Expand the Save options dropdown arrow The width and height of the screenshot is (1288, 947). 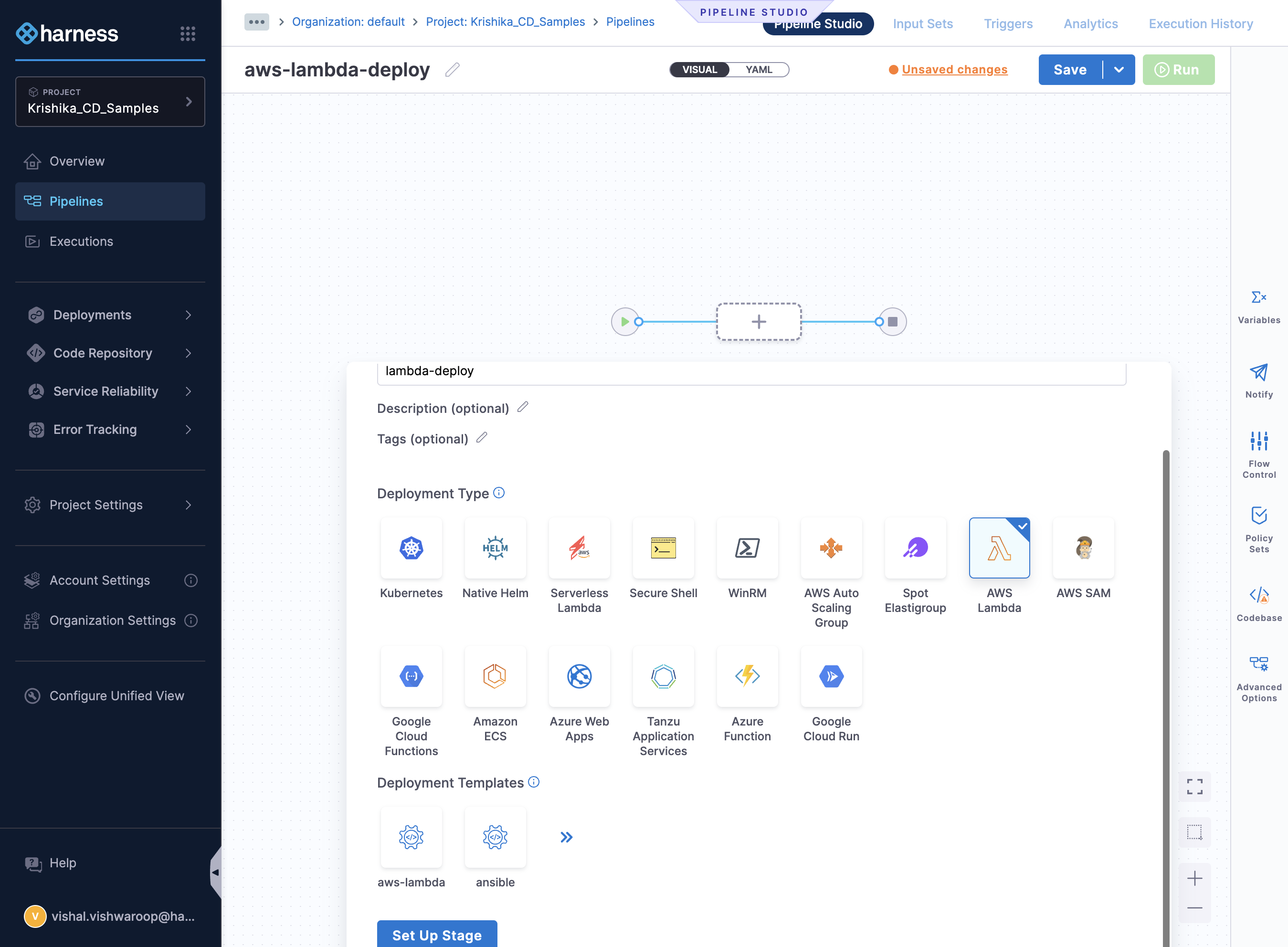(1119, 69)
